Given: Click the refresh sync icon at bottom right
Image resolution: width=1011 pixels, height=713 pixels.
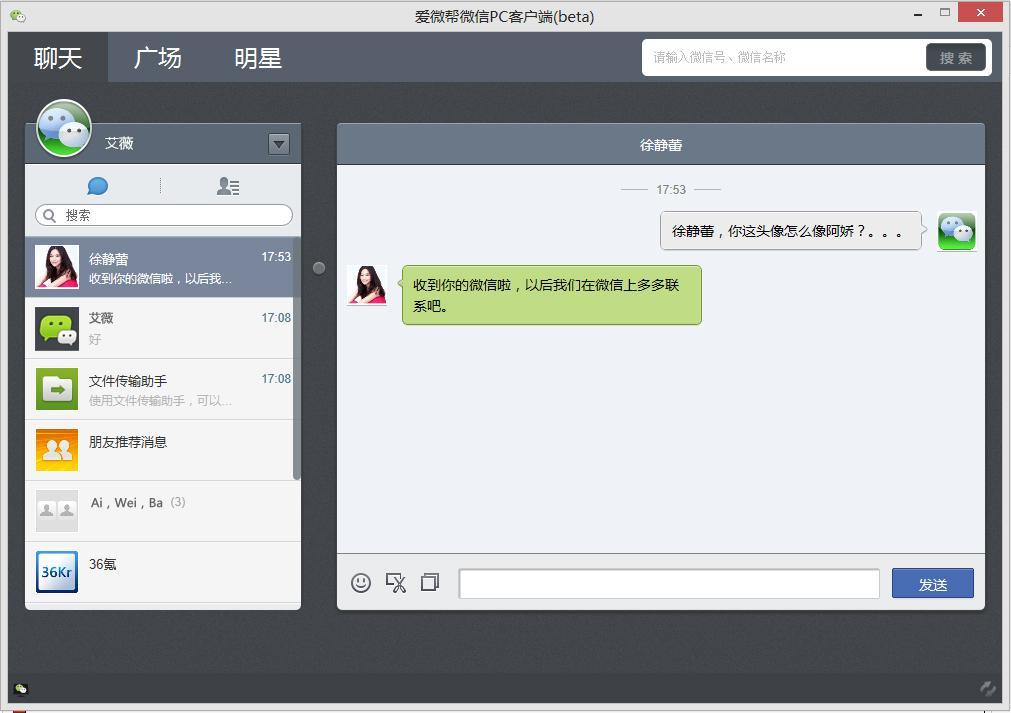Looking at the screenshot, I should 988,689.
